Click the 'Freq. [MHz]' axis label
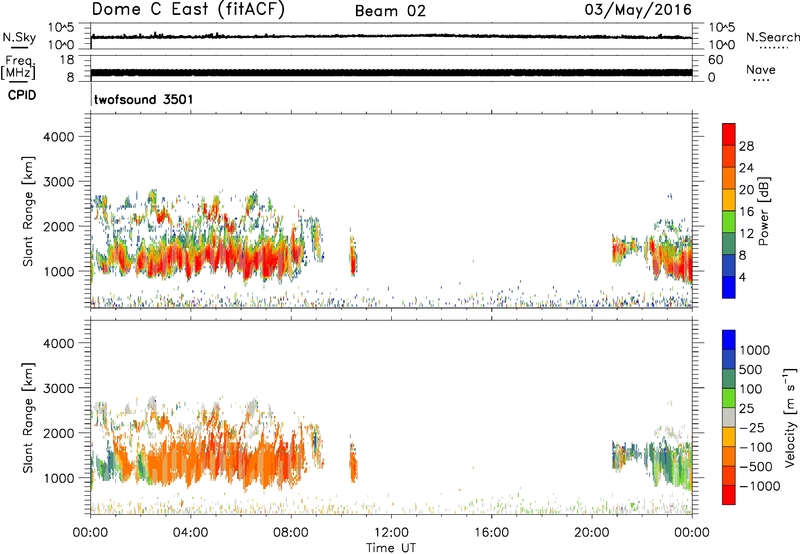Image resolution: width=800 pixels, height=554 pixels. 18,67
